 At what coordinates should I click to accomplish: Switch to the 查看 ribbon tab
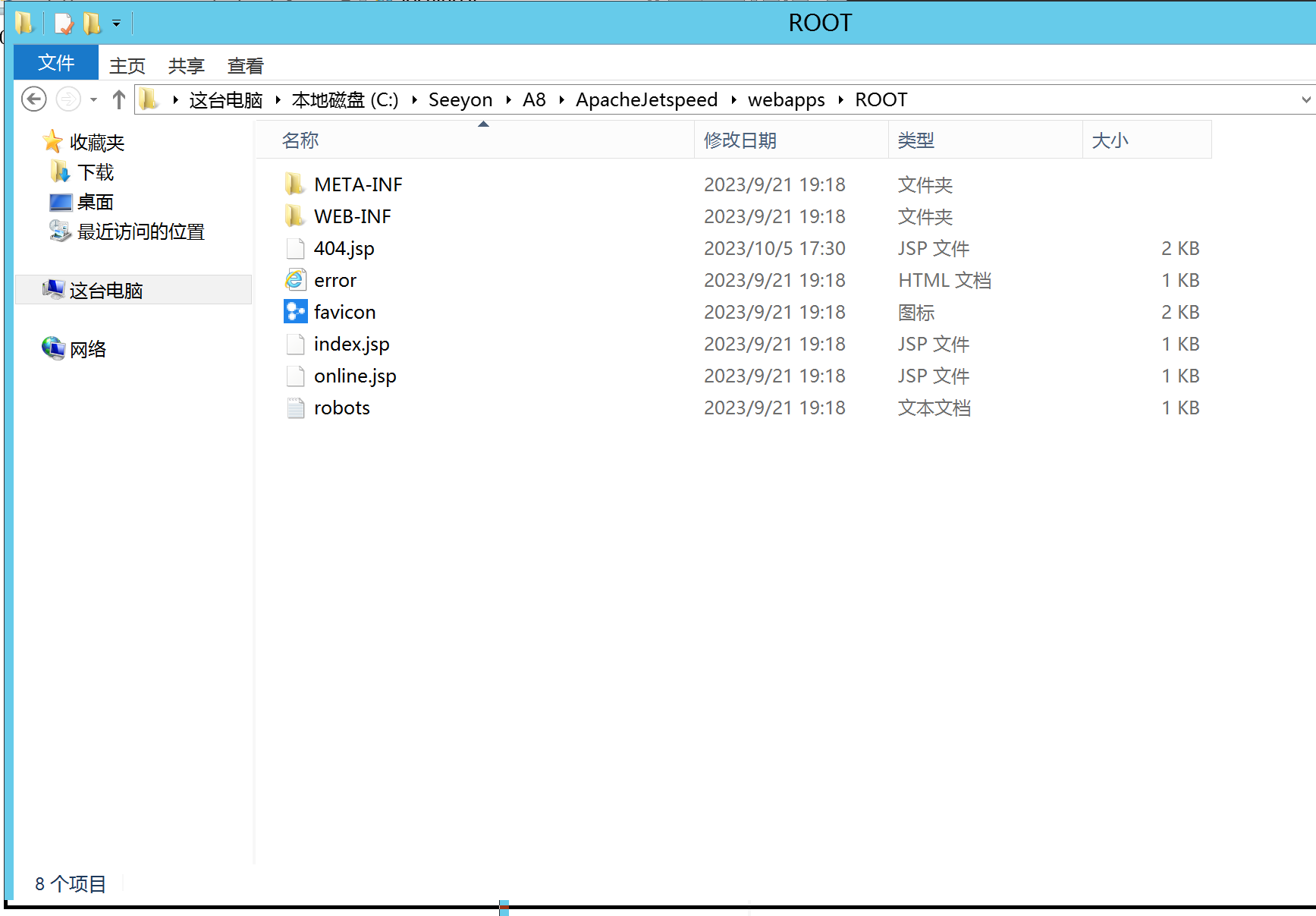click(x=245, y=66)
